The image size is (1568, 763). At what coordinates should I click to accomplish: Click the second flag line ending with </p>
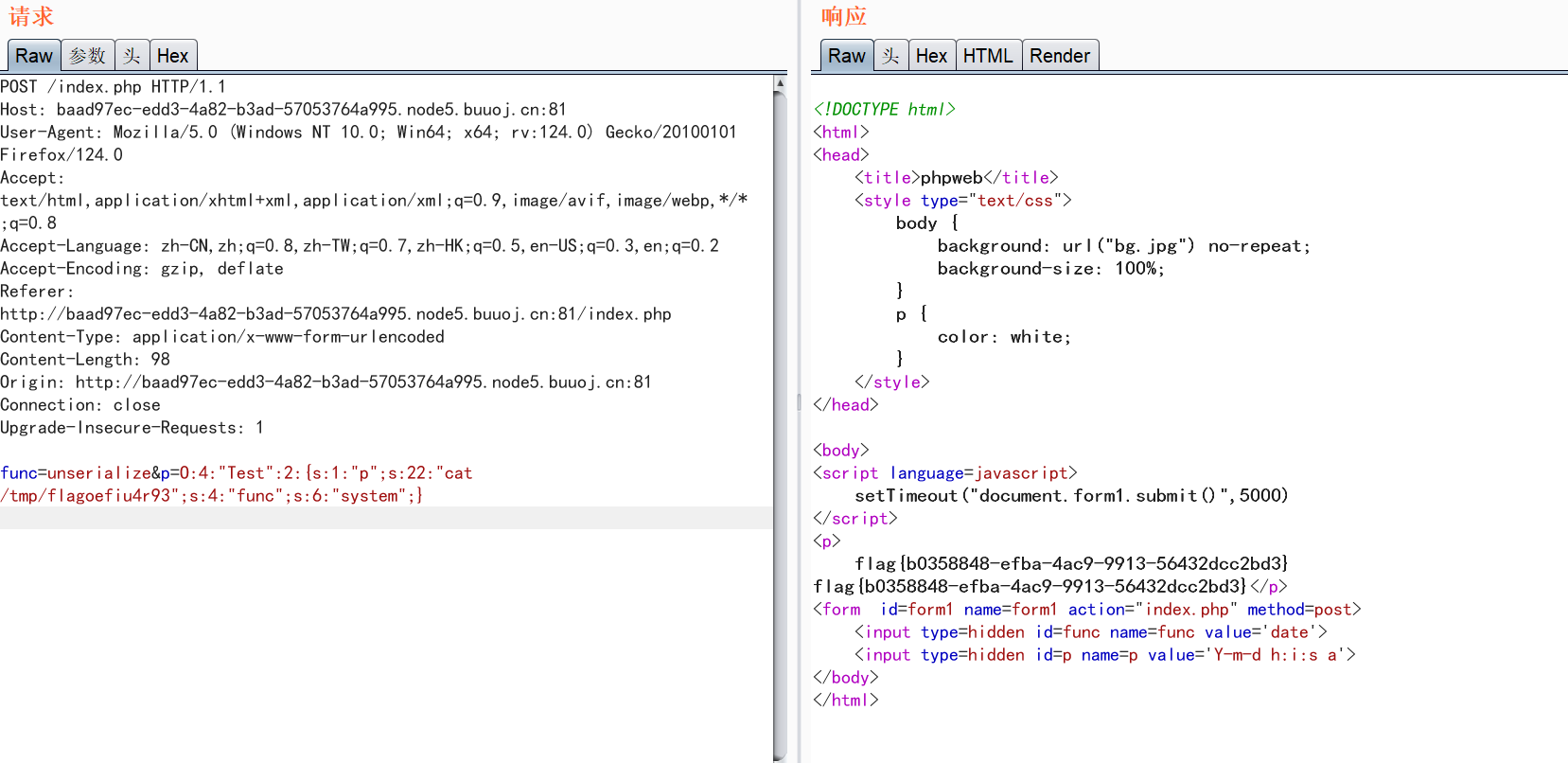coord(1050,587)
